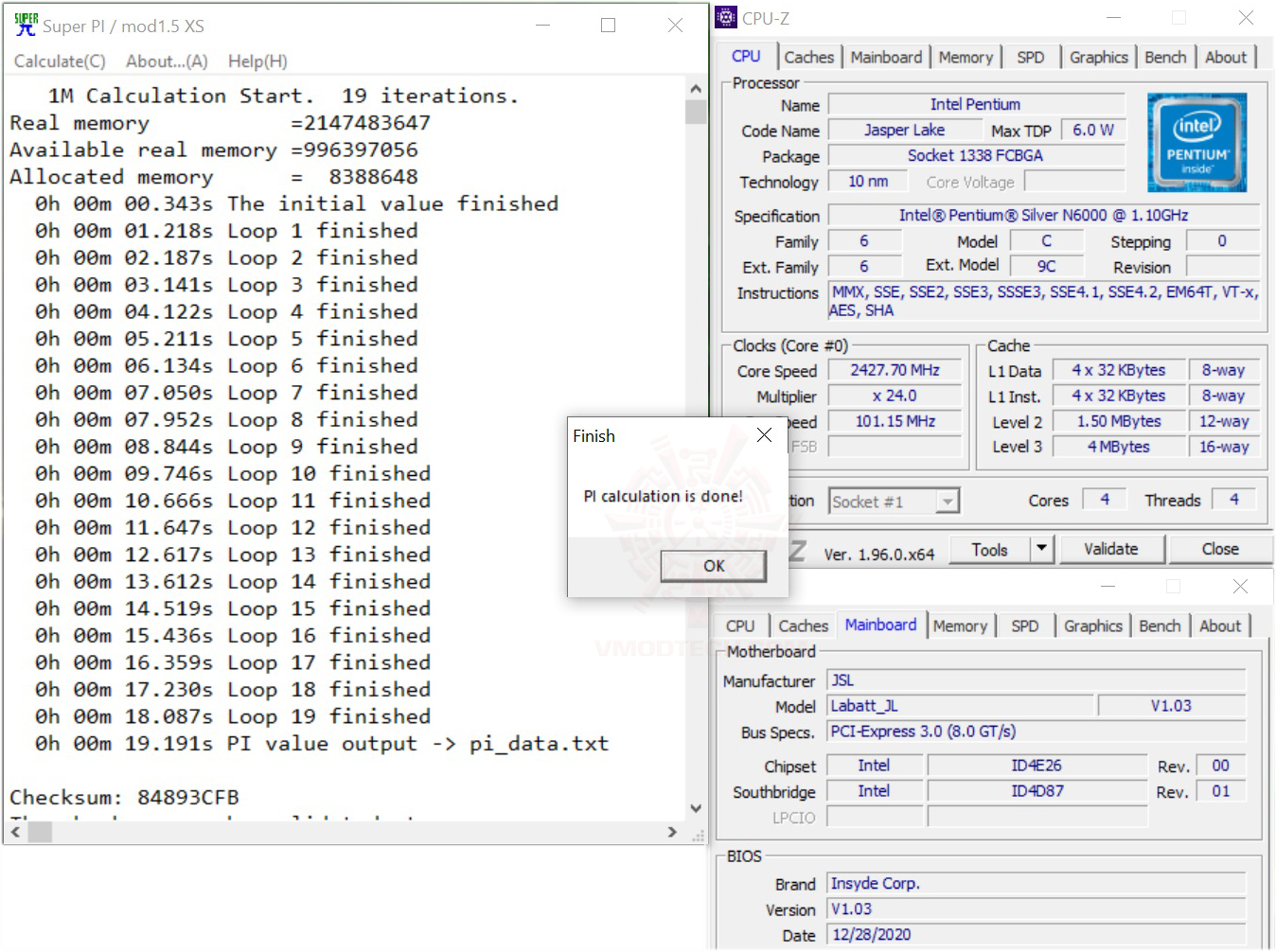Click the BIOS Date 12/28/2020 field
The width and height of the screenshot is (1276, 952).
point(1037,934)
